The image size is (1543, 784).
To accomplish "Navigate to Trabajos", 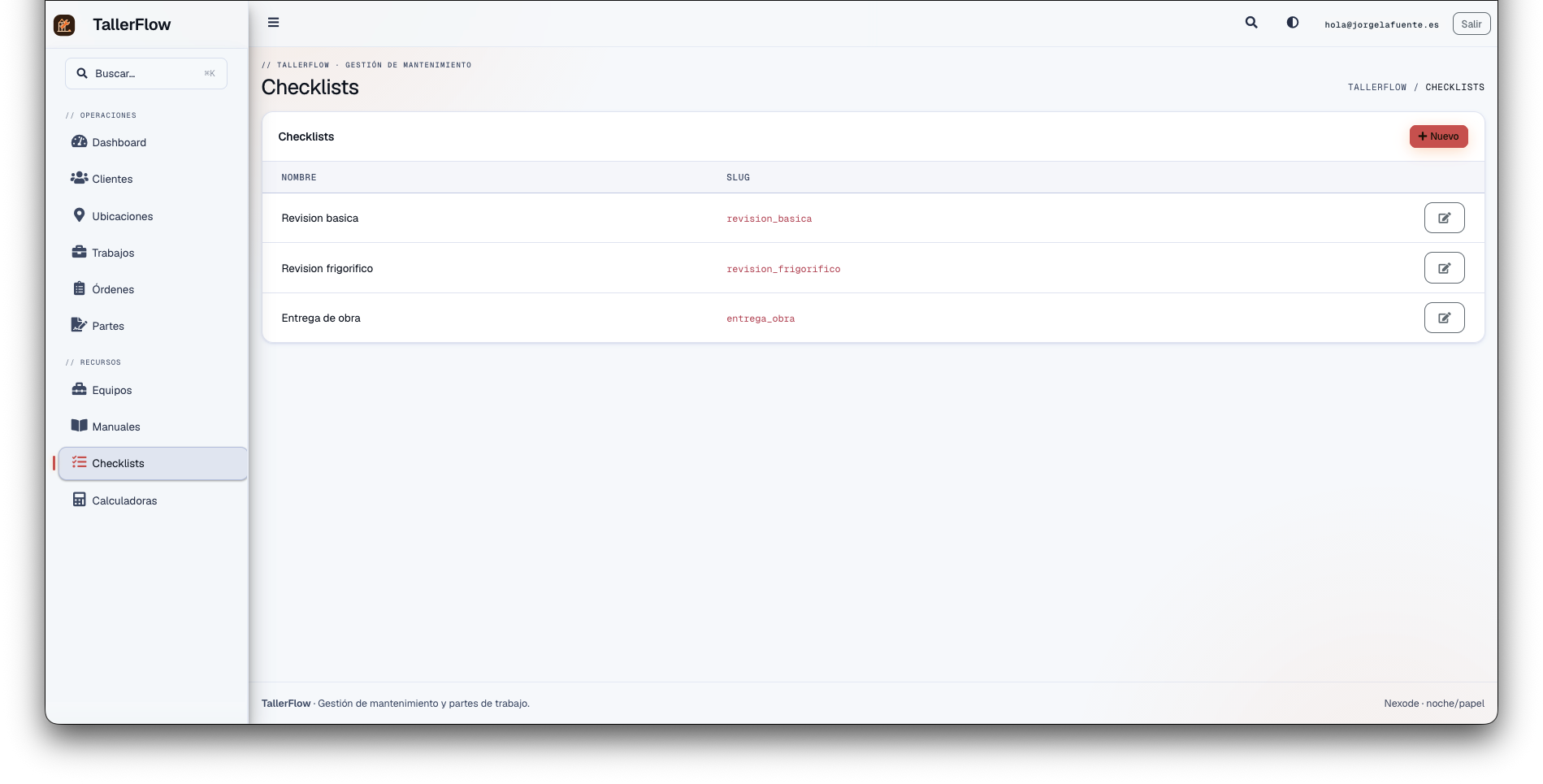I will coord(151,253).
